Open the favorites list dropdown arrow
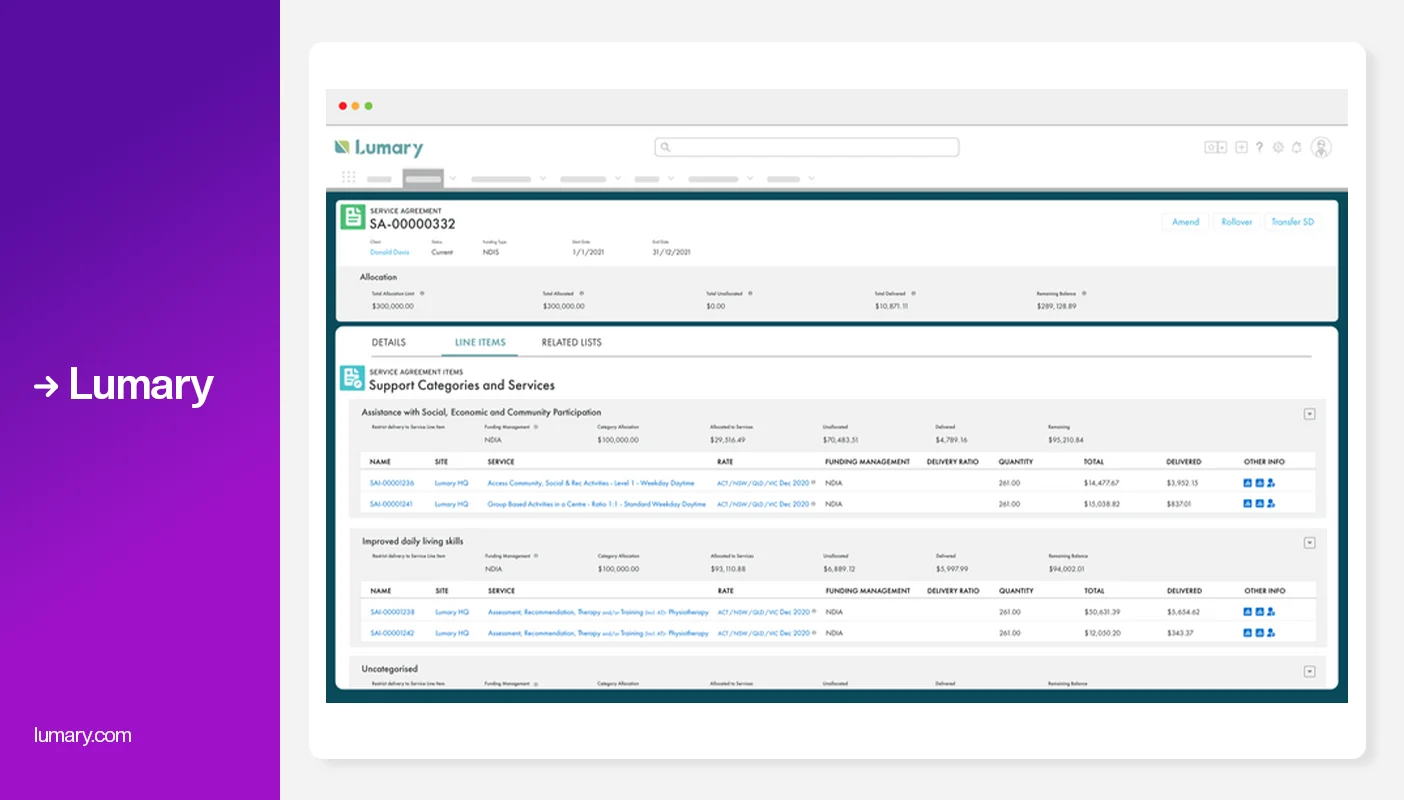 tap(1222, 147)
